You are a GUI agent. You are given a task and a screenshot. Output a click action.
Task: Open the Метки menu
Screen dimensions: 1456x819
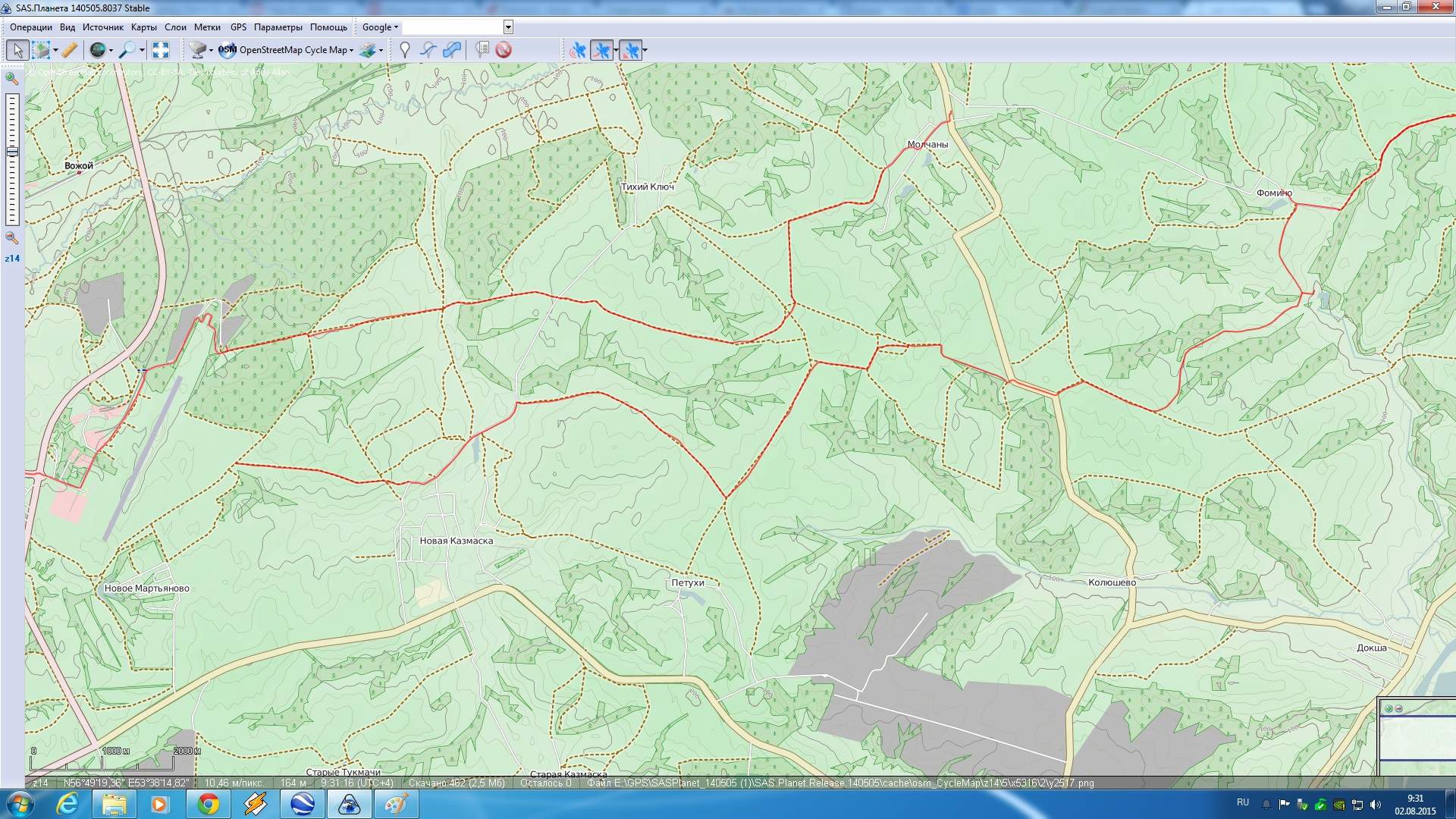(x=207, y=27)
